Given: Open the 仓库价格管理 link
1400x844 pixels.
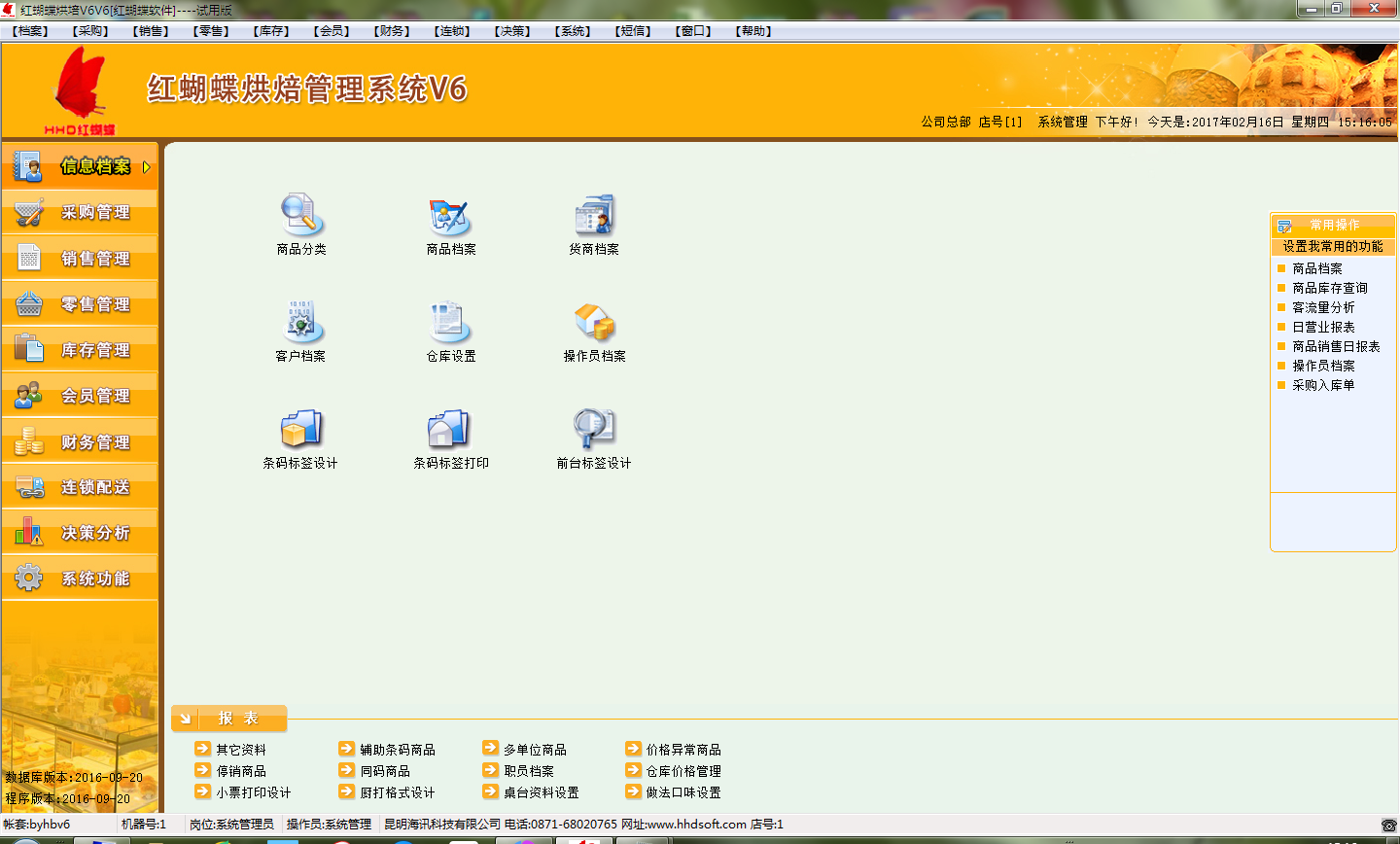Looking at the screenshot, I should pyautogui.click(x=683, y=771).
